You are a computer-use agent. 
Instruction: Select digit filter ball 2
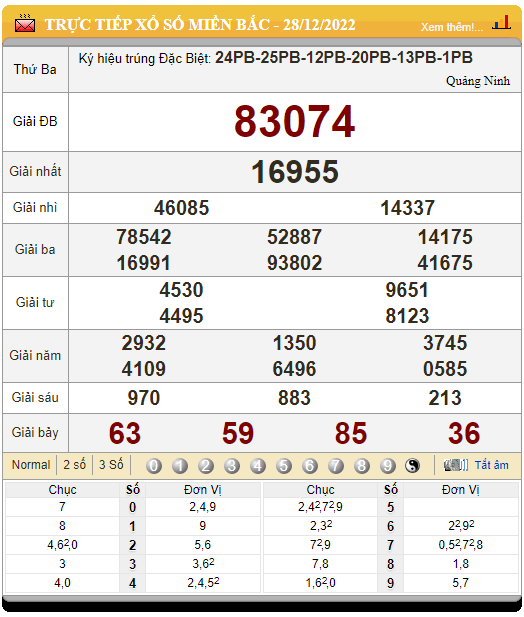click(206, 466)
